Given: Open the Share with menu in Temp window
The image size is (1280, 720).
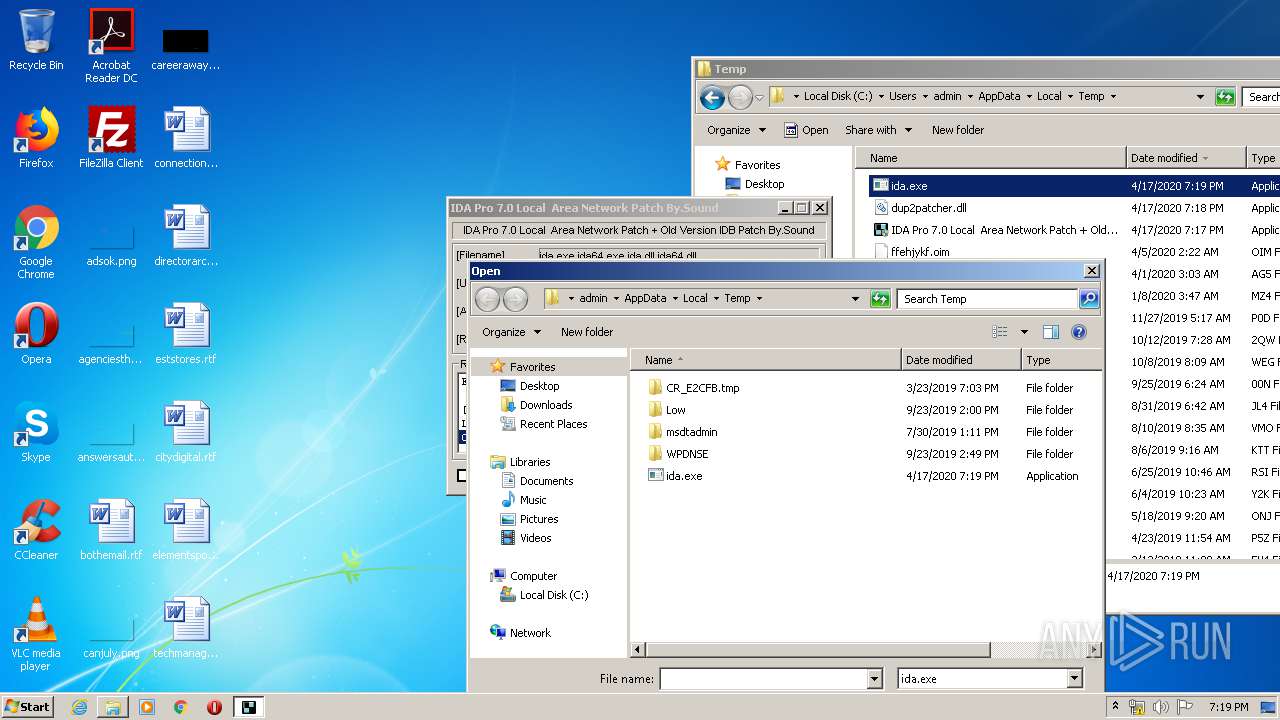Looking at the screenshot, I should 878,130.
